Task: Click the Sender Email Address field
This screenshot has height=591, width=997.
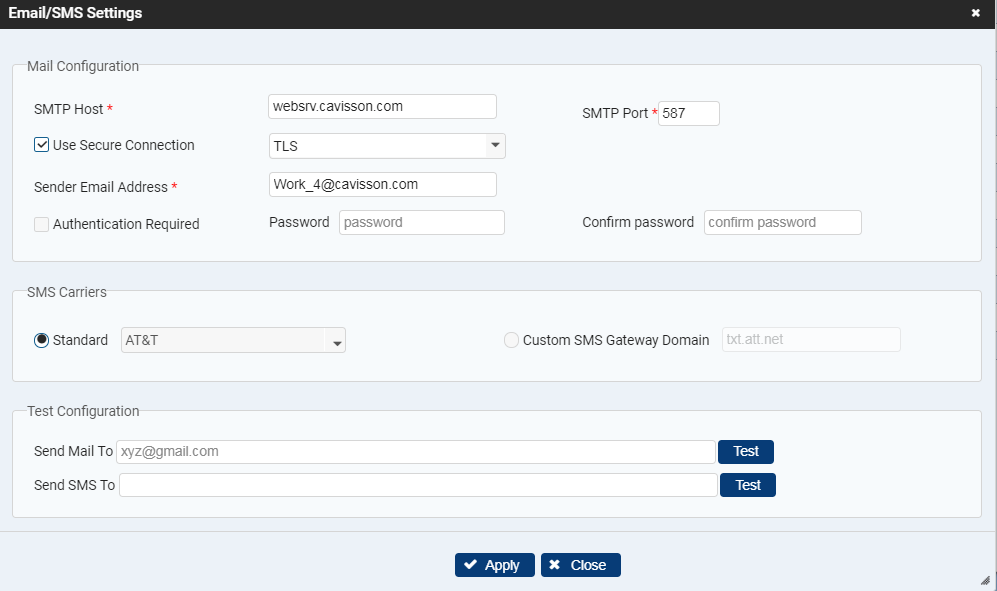Action: coord(382,184)
